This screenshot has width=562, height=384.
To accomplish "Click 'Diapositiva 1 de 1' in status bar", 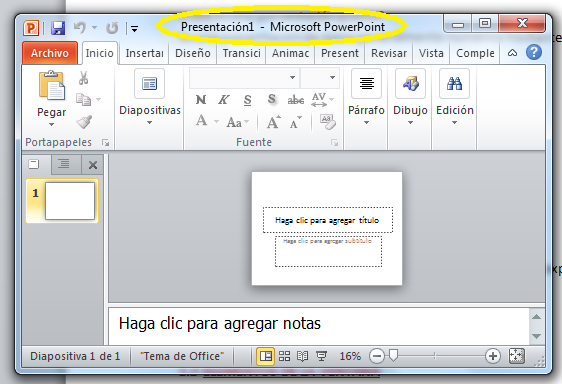I will pos(75,356).
